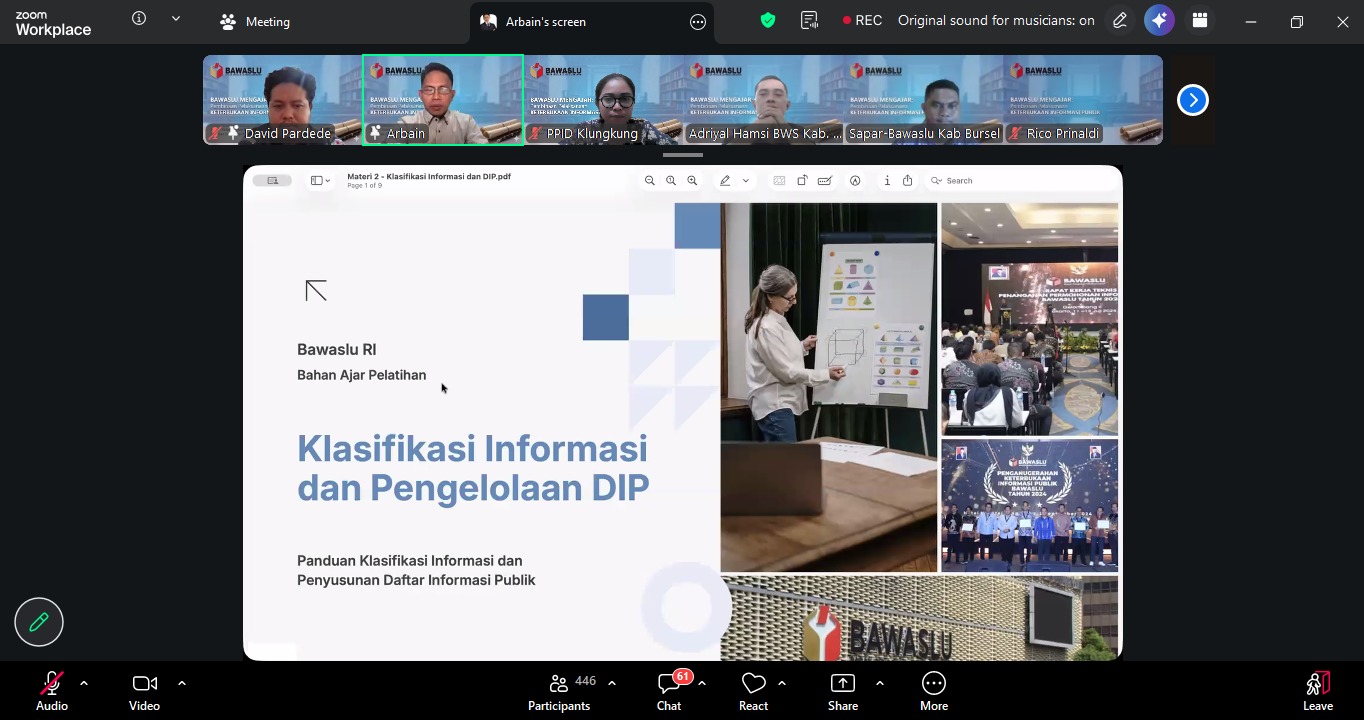The image size is (1364, 720).
Task: Click PDF zoom in magnifier
Action: 692,181
